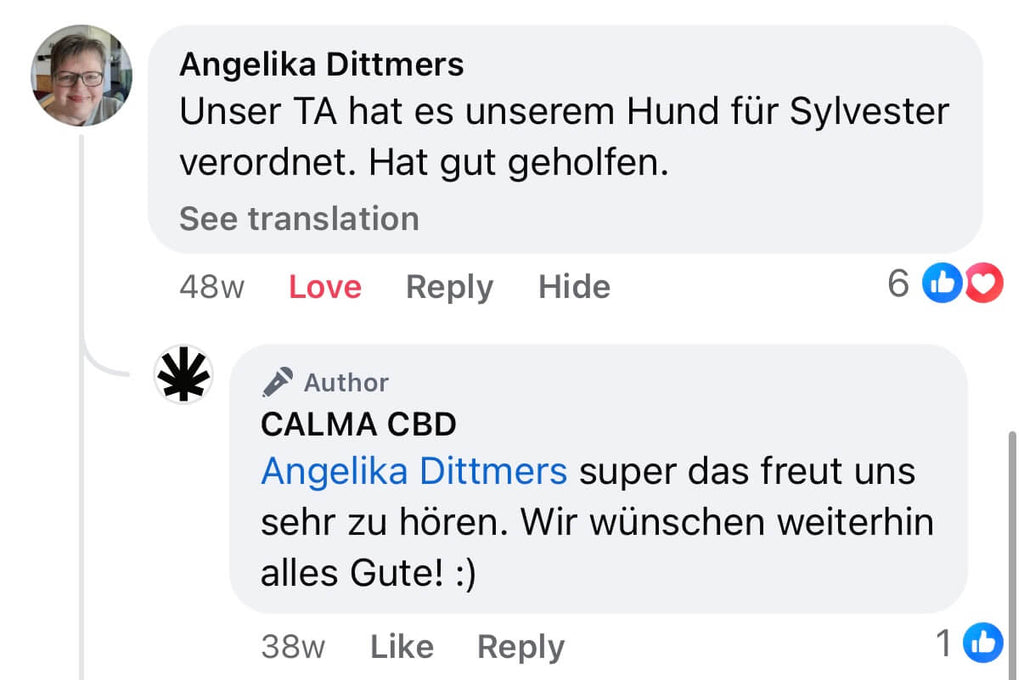
Task: Open the CALMA CBD star logo avatar
Action: (184, 375)
